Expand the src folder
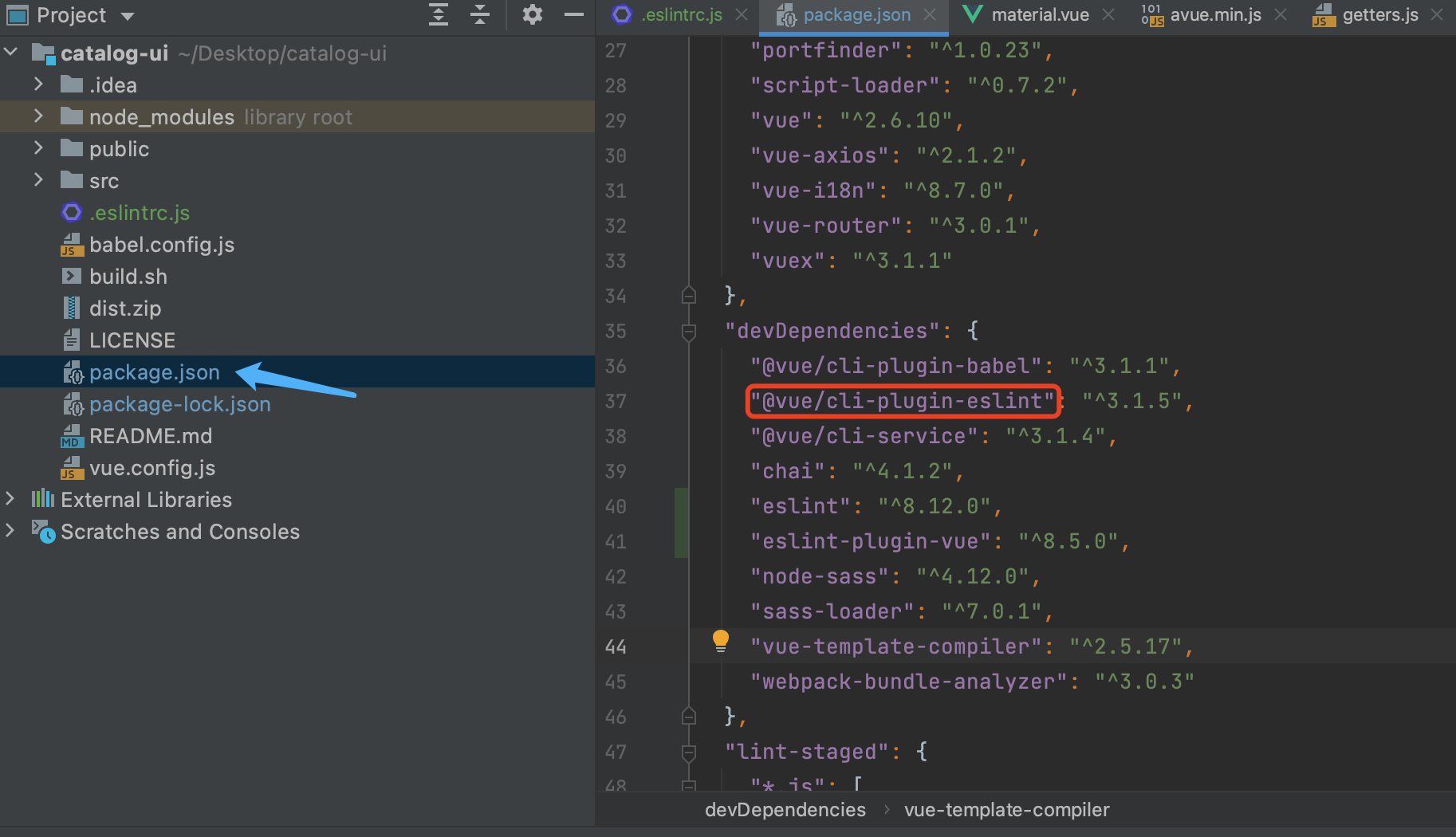 38,180
